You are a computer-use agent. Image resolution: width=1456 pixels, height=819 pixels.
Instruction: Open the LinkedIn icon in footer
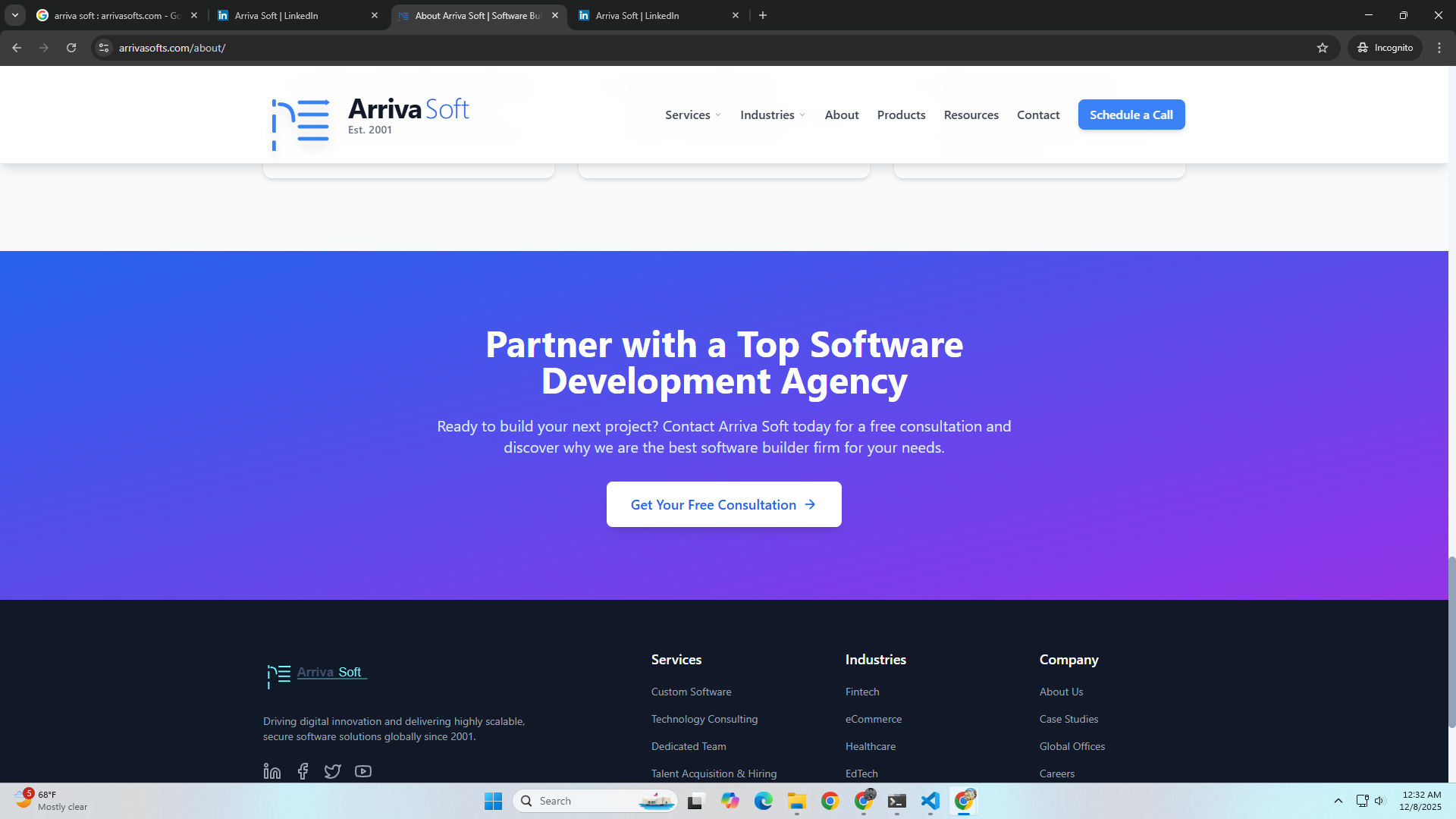[x=271, y=771]
